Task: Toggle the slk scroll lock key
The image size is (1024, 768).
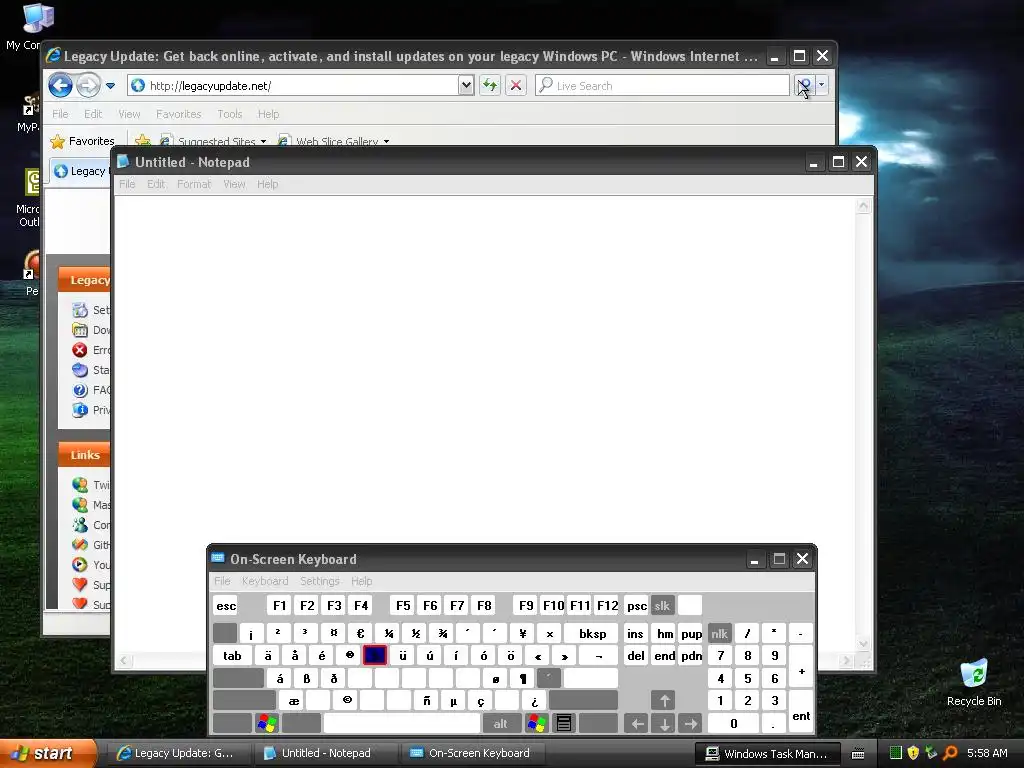Action: [662, 605]
